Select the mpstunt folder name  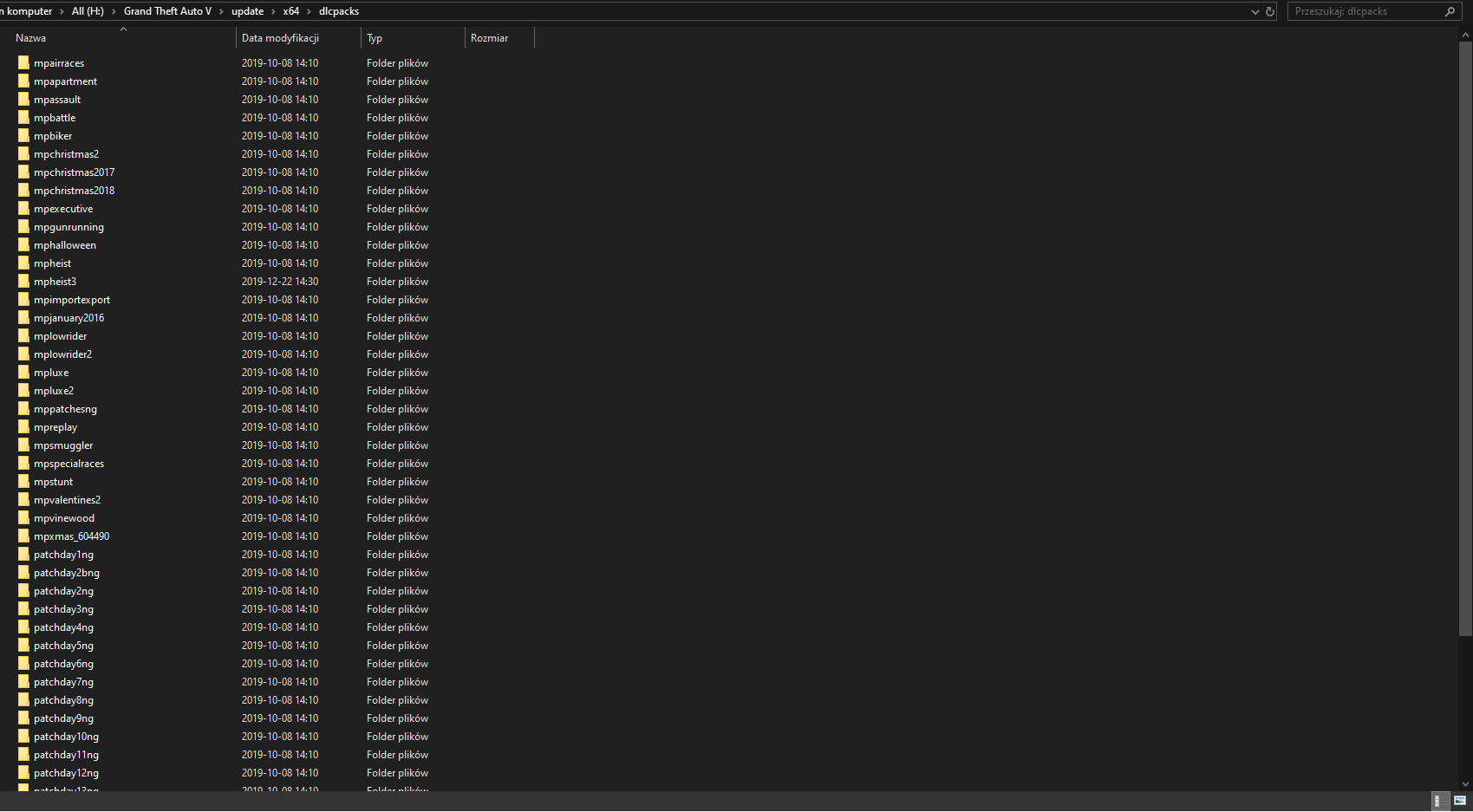pyautogui.click(x=53, y=482)
